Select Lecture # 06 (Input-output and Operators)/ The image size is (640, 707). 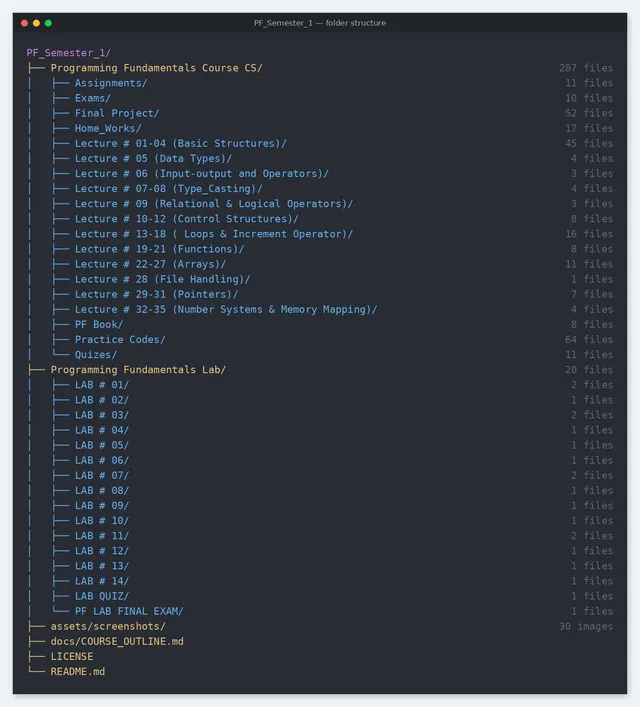[x=202, y=174]
